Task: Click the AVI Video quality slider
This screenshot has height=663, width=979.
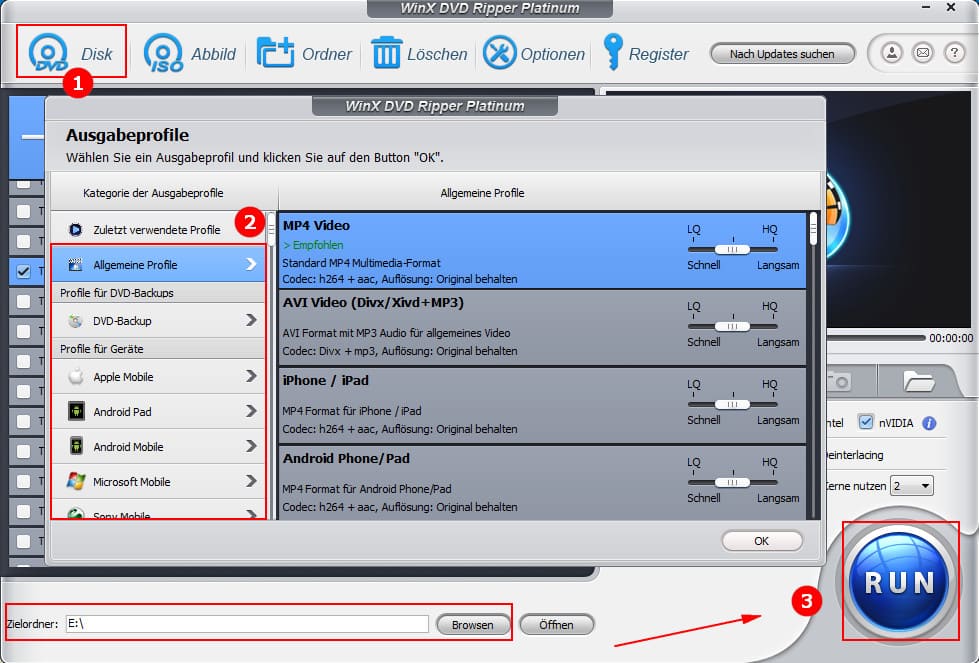Action: coord(732,327)
